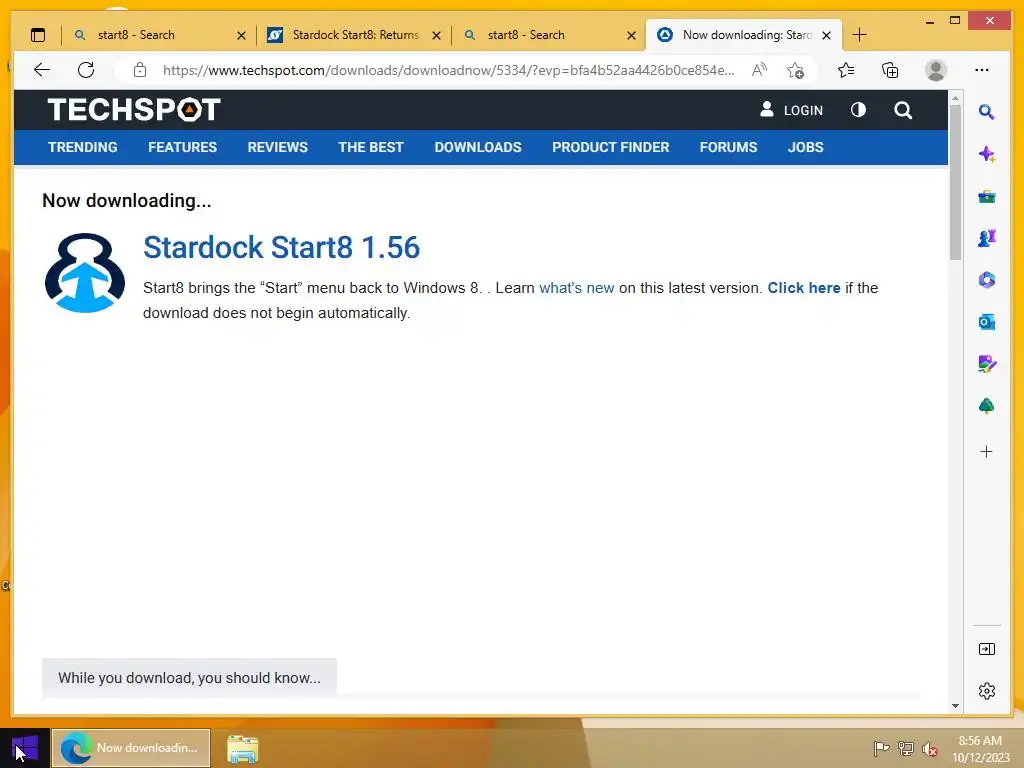Viewport: 1024px width, 768px height.
Task: Open the Microsoft 365 sidebar icon
Action: [x=987, y=280]
